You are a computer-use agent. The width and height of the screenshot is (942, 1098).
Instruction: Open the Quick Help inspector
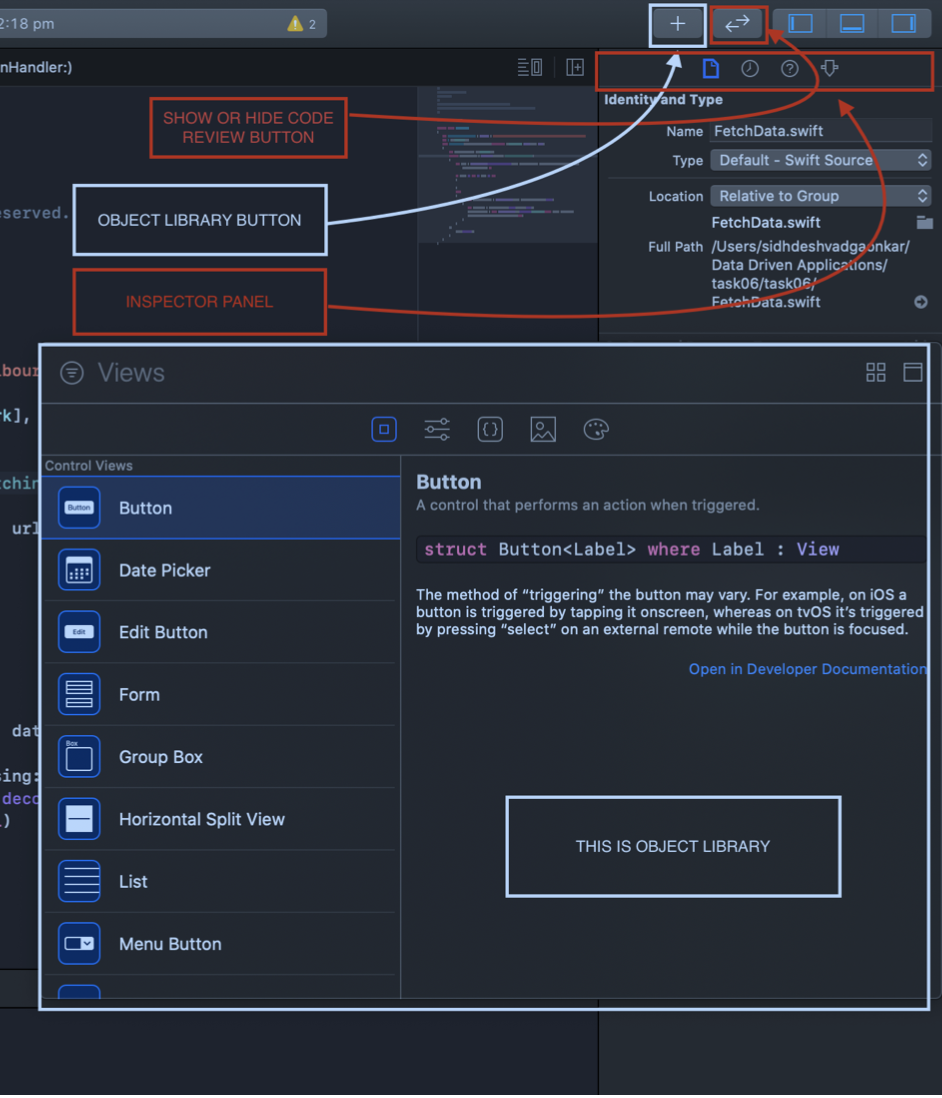[789, 69]
